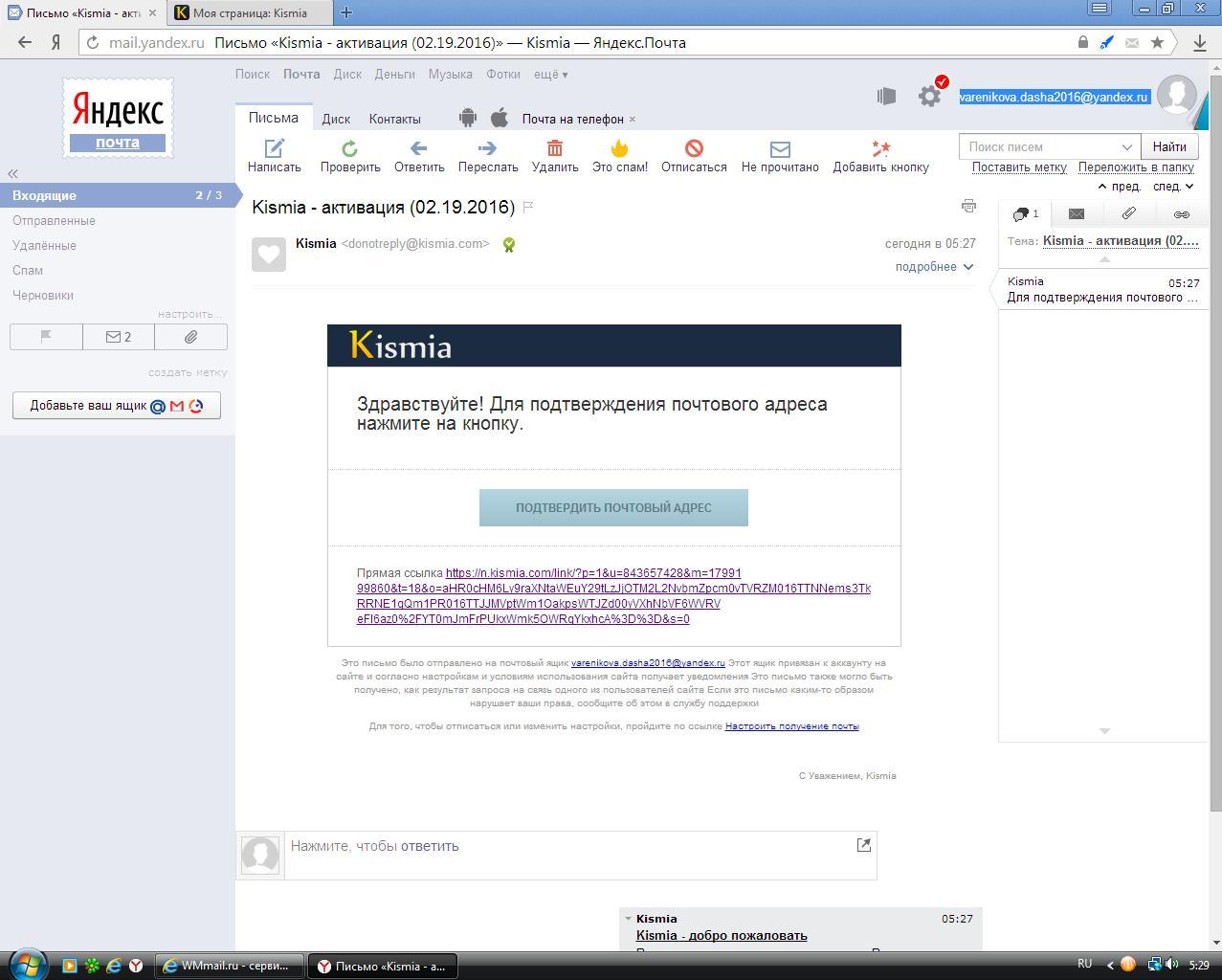
Task: Collapse the left sidebar with double chevron
Action: 12,173
